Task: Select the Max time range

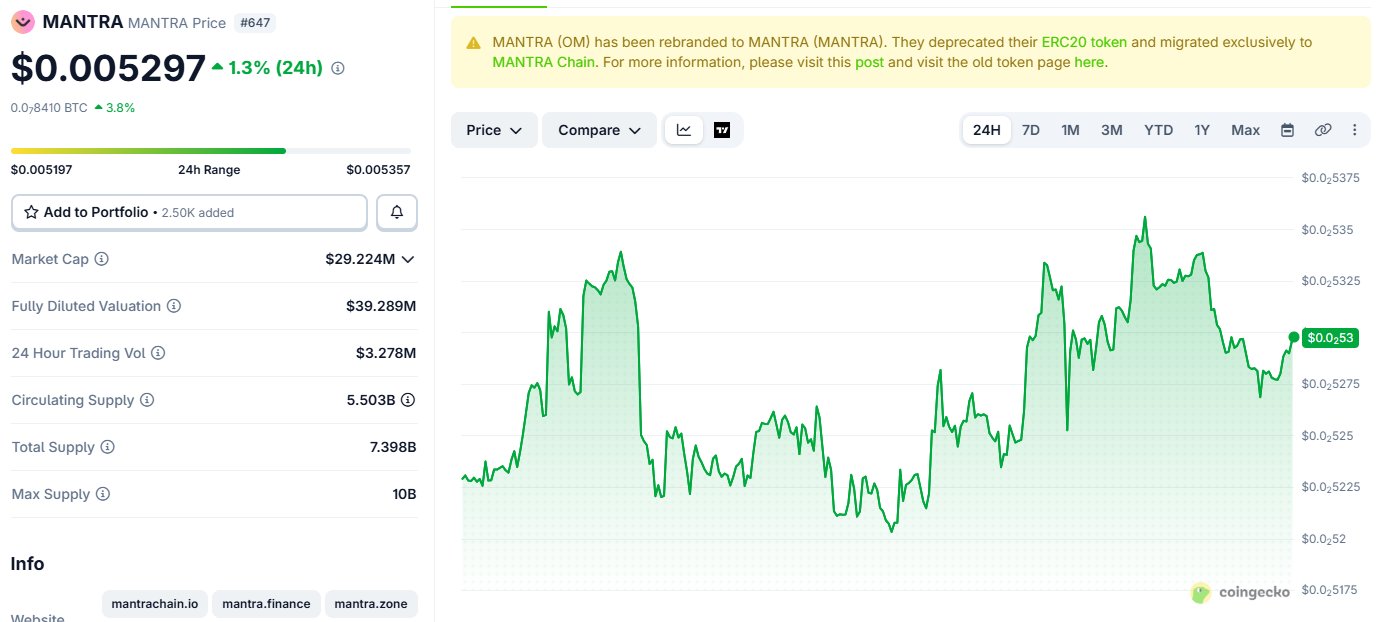Action: 1245,130
